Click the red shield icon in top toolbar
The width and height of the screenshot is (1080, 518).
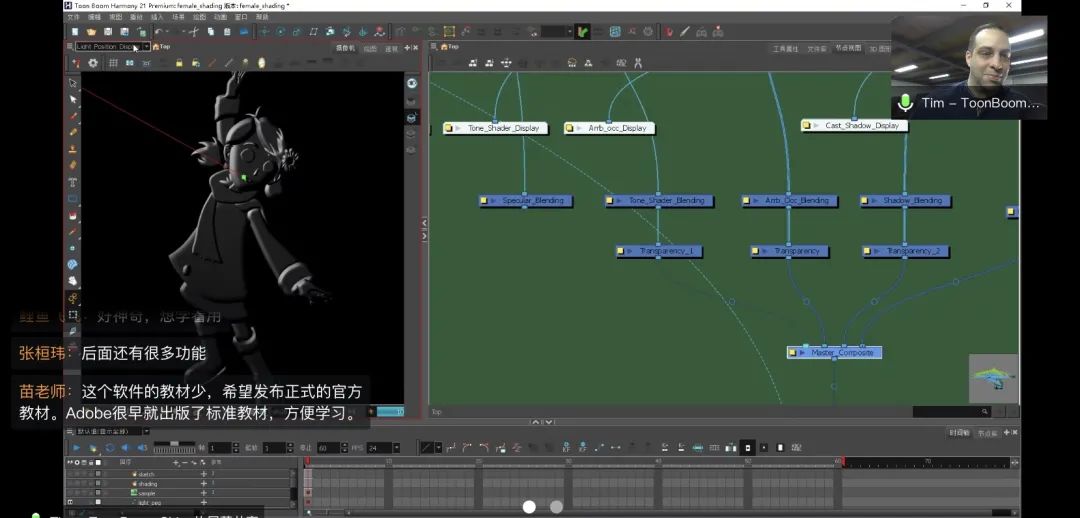(x=669, y=32)
